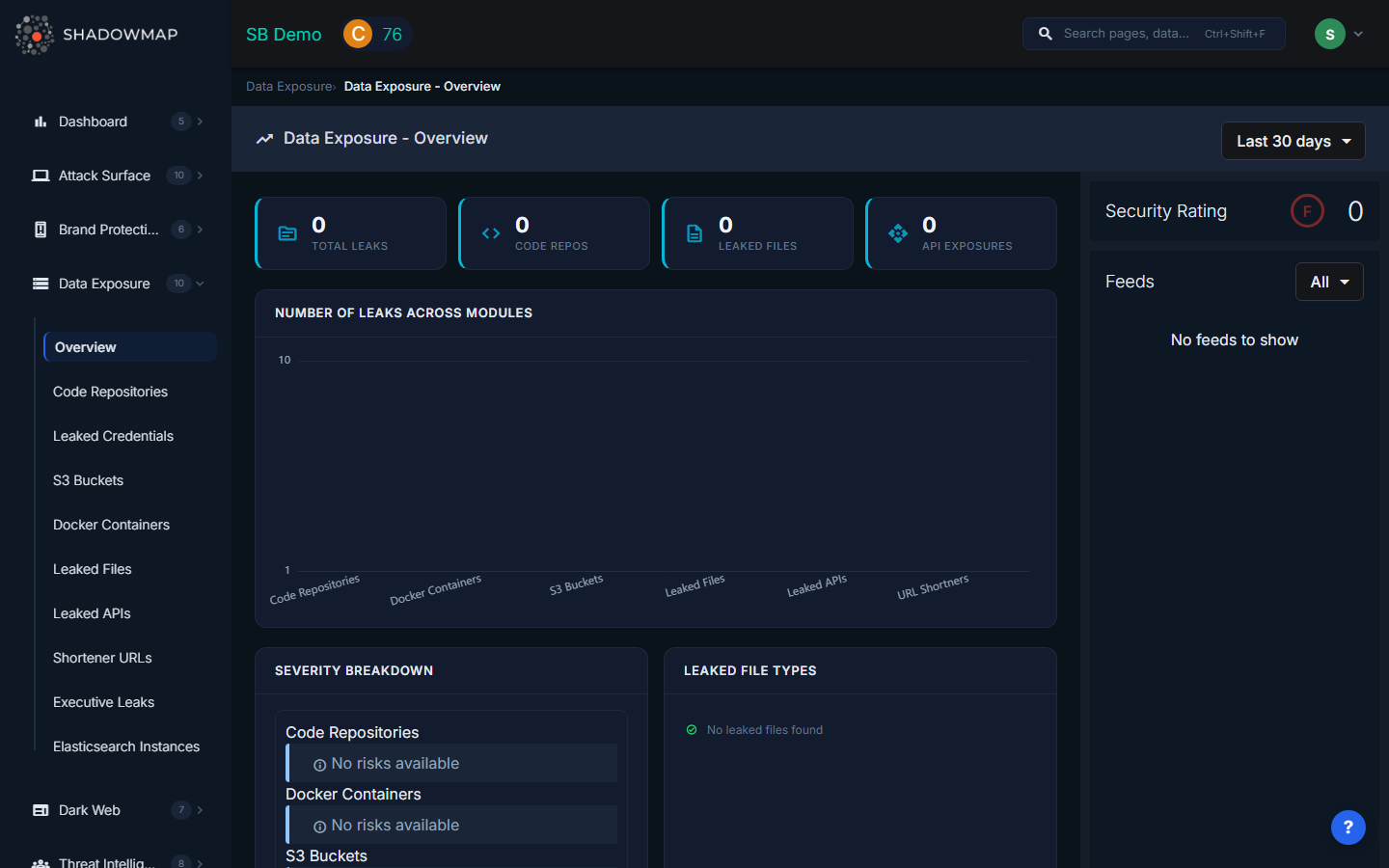Click the Data Exposure sidebar icon

pyautogui.click(x=40, y=283)
